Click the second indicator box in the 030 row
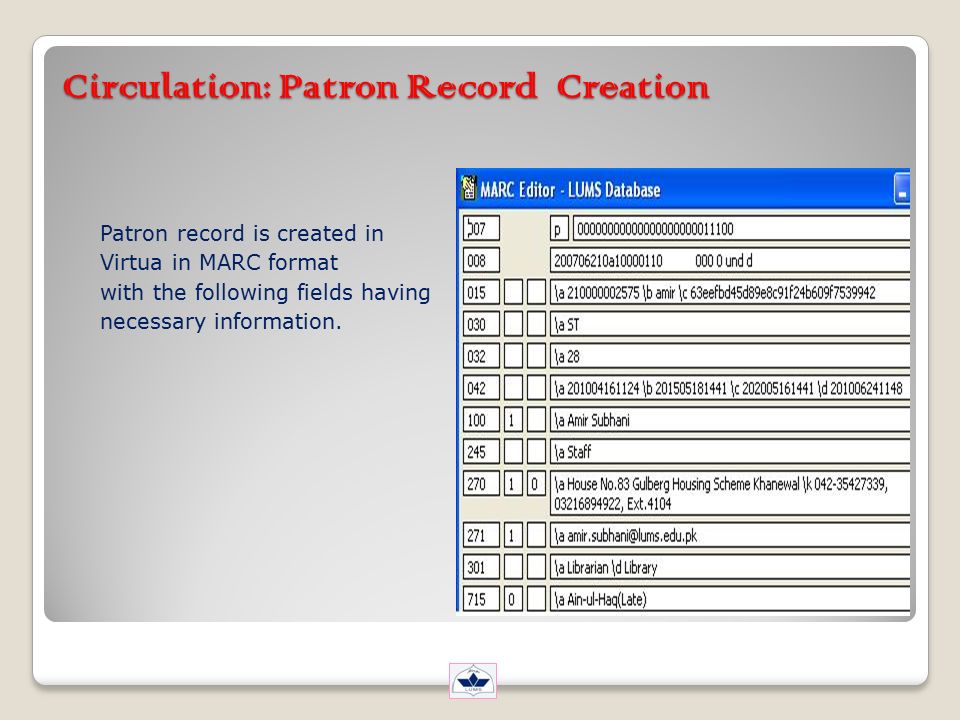The width and height of the screenshot is (960, 720). [536, 324]
